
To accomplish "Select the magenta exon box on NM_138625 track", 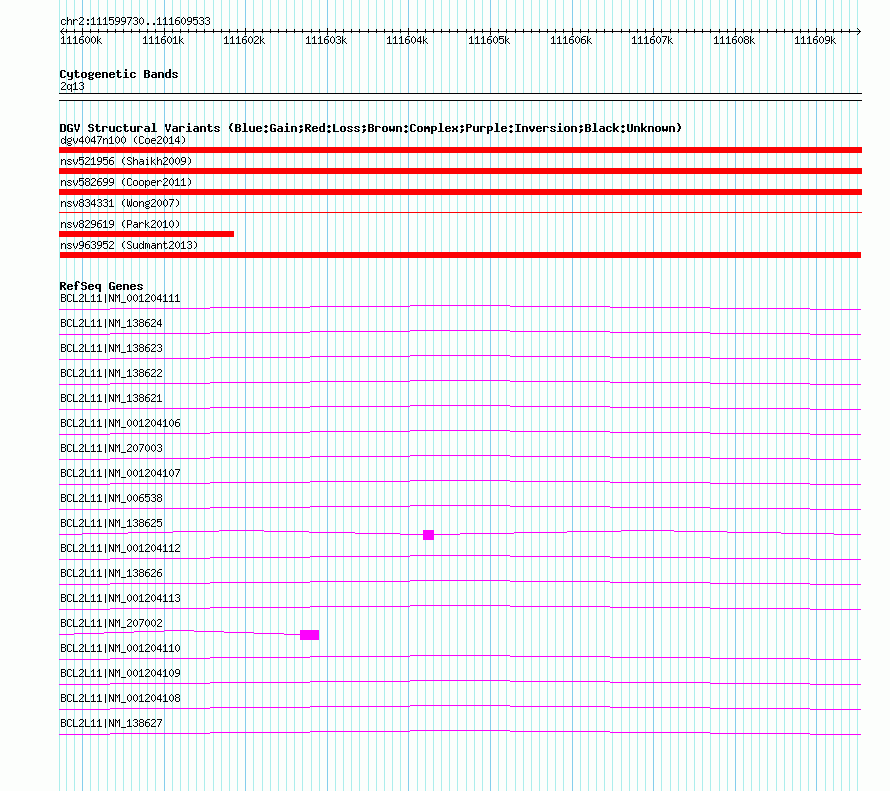I will 429,535.
